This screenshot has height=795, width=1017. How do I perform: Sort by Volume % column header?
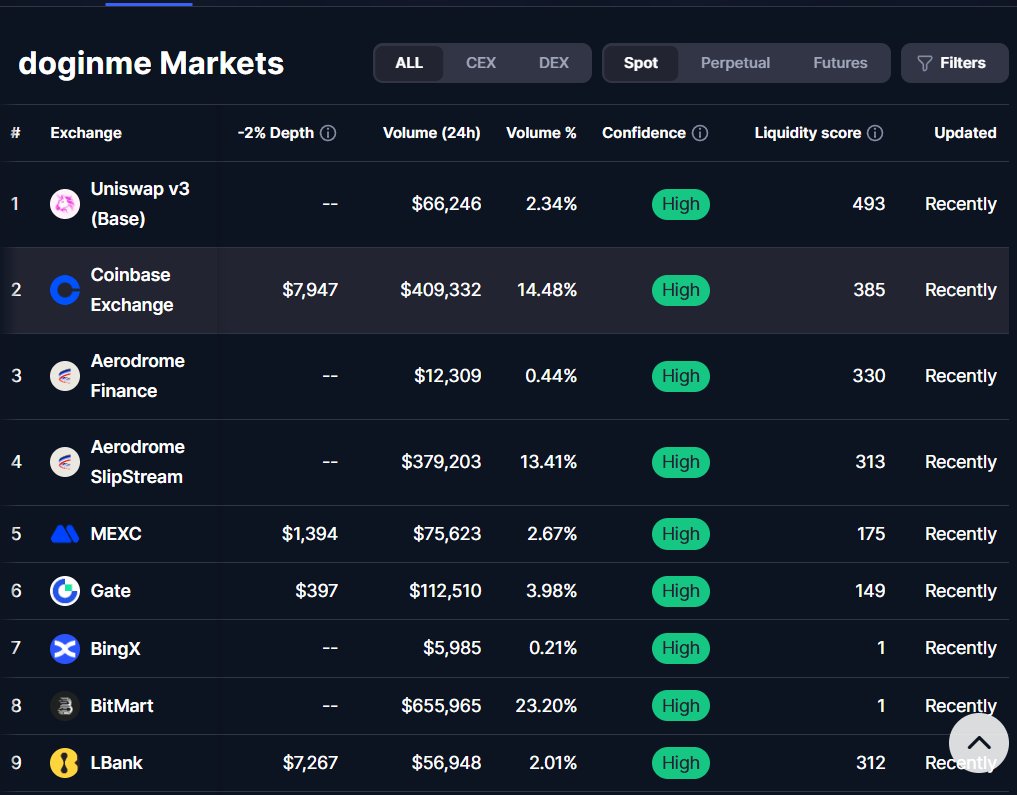pos(541,133)
